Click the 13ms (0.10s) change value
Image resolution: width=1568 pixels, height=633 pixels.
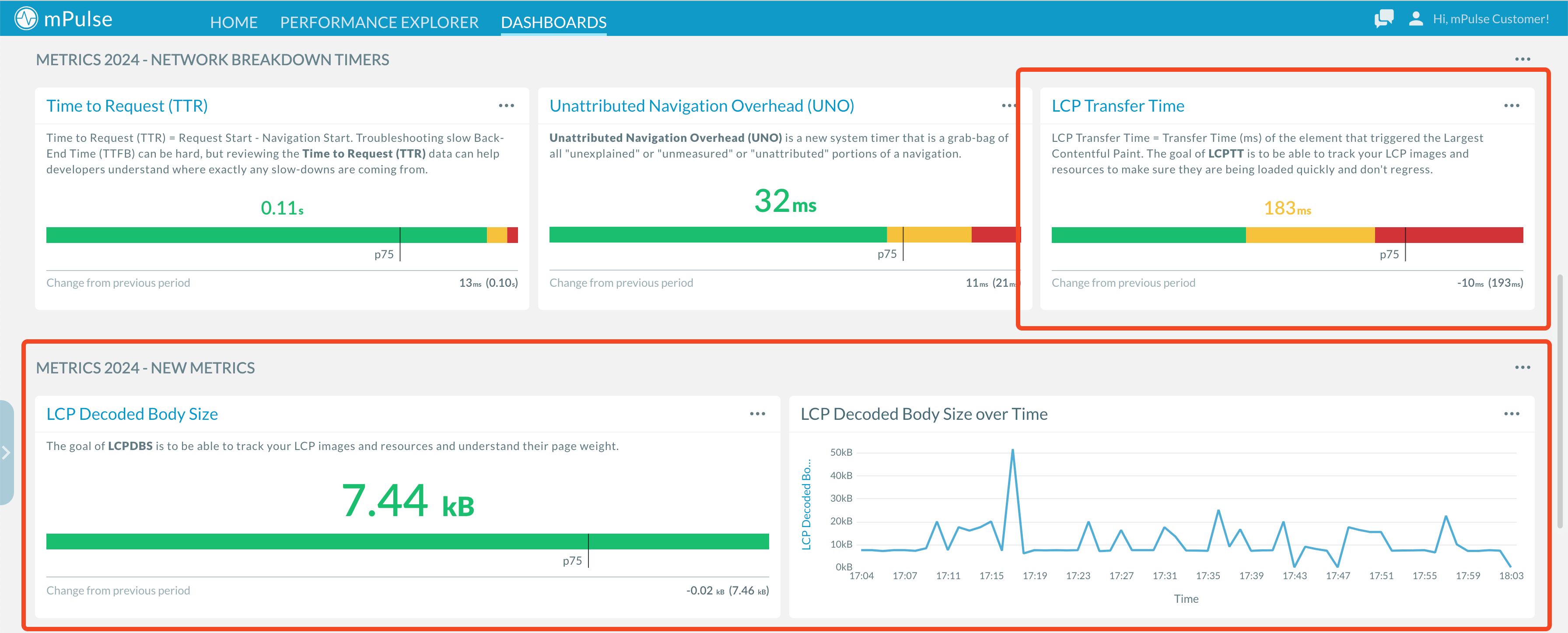coord(488,283)
